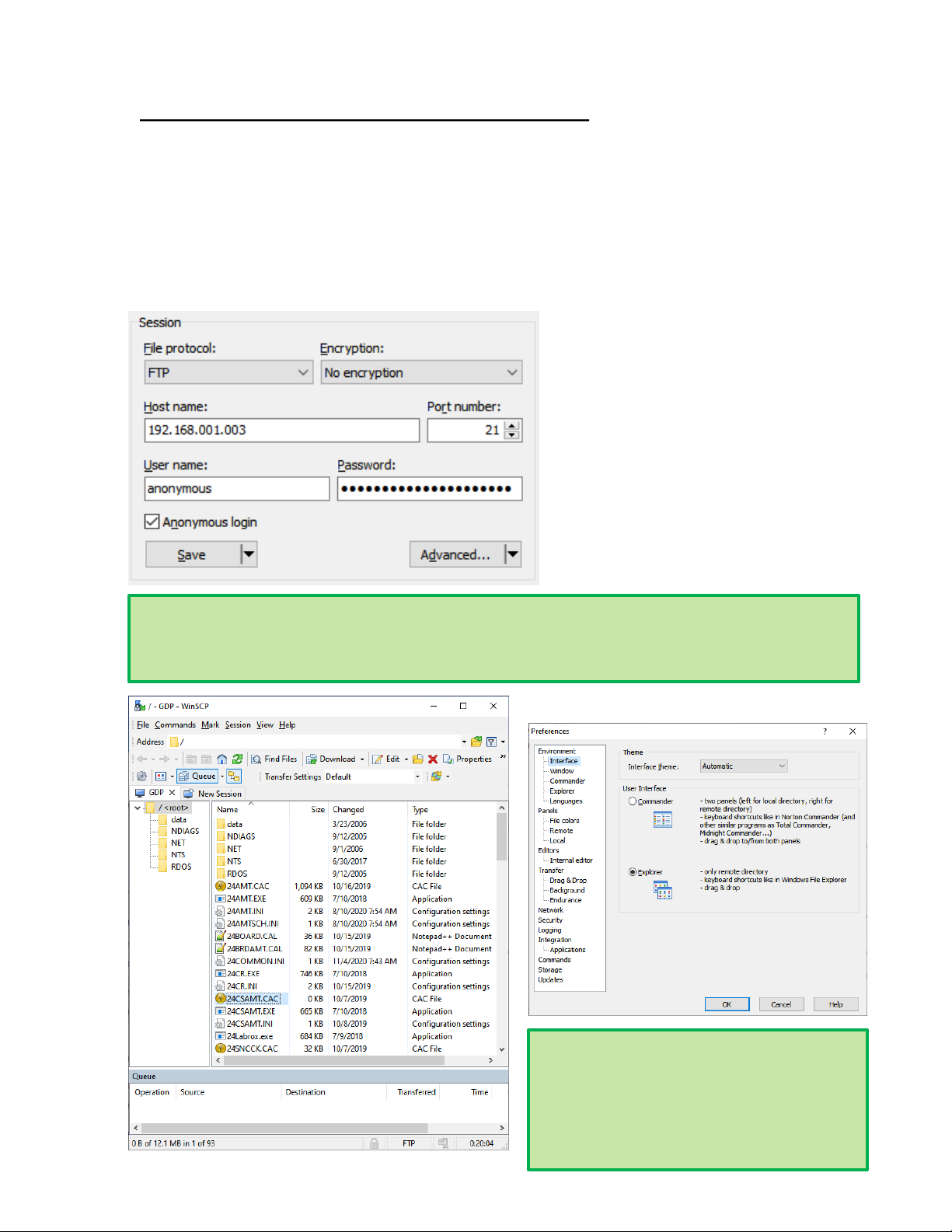The image size is (952, 1232).
Task: Click the Open Directory folder icon by Address
Action: coord(476,742)
